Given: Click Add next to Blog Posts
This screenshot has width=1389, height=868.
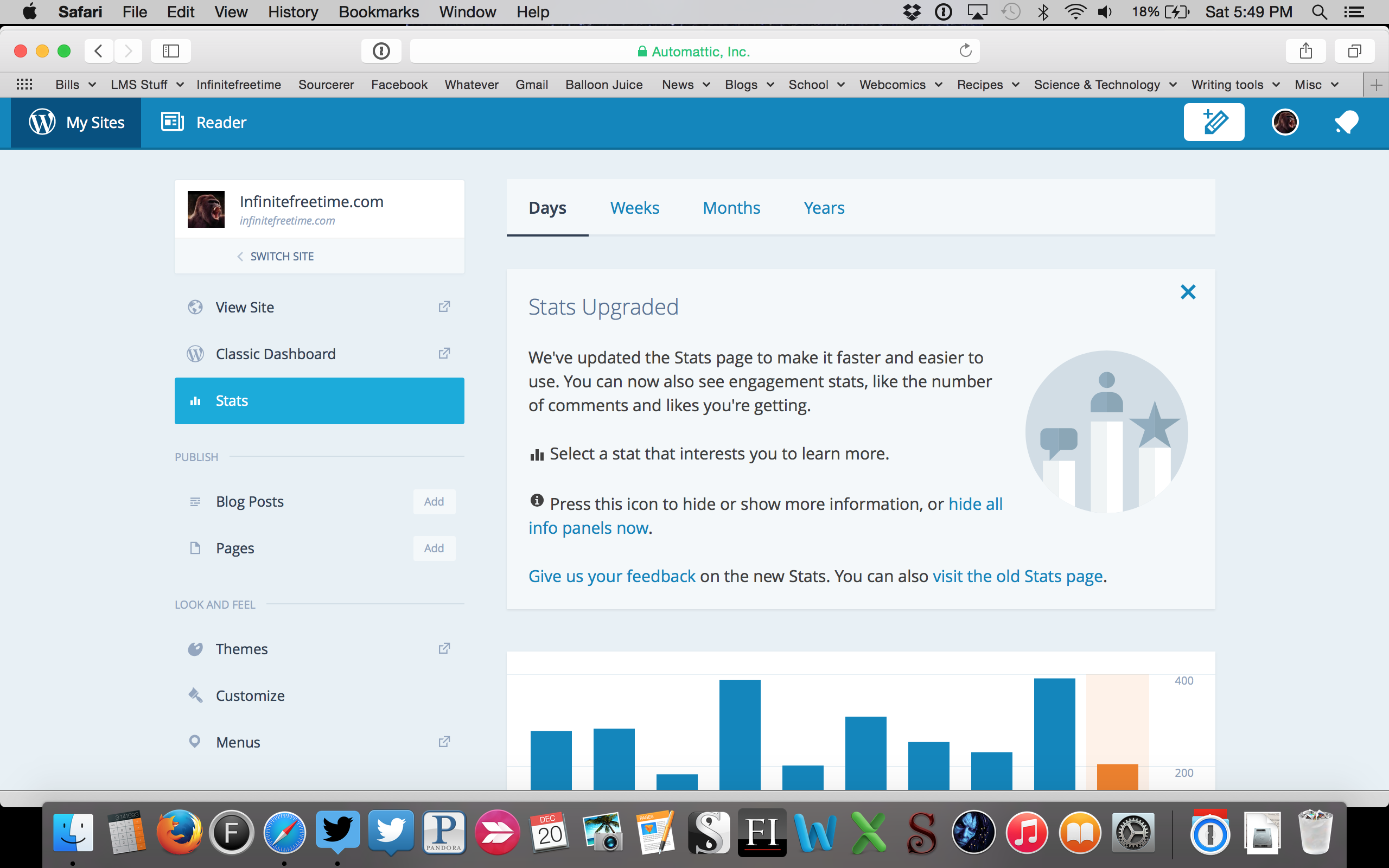Looking at the screenshot, I should coord(434,501).
